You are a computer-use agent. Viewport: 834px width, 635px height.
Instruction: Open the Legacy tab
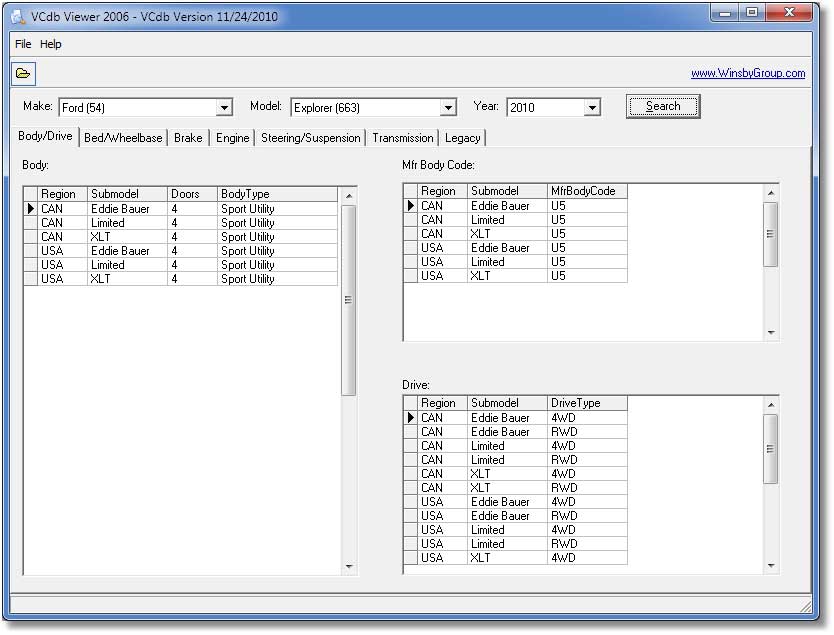pos(462,138)
